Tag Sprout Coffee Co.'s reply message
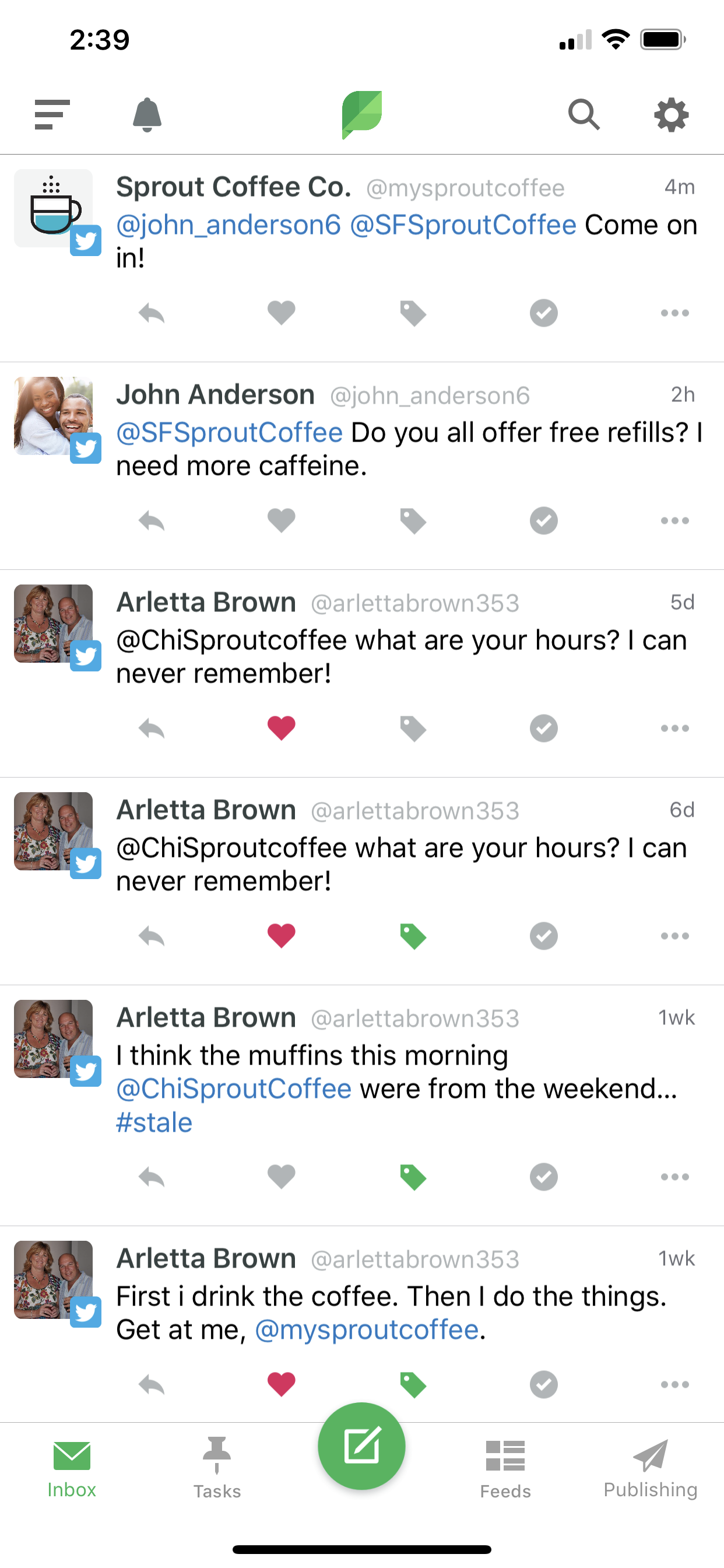The width and height of the screenshot is (724, 1568). 413,313
